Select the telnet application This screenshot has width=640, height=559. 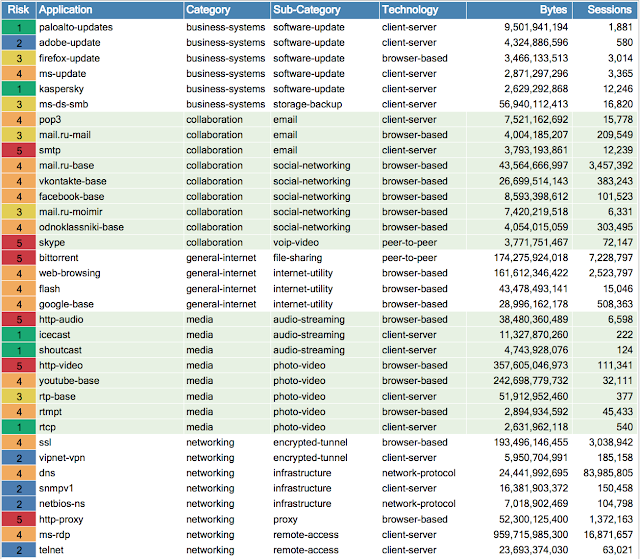click(51, 550)
